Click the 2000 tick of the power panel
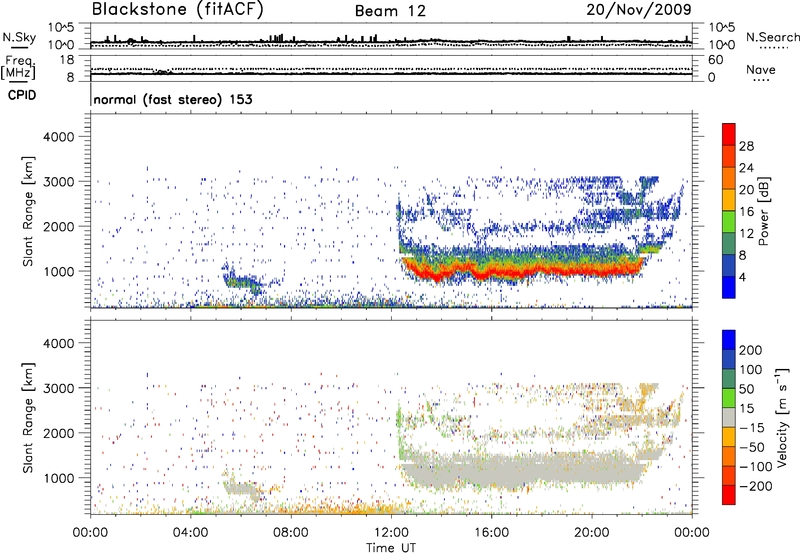The height and width of the screenshot is (554, 800). (58, 226)
